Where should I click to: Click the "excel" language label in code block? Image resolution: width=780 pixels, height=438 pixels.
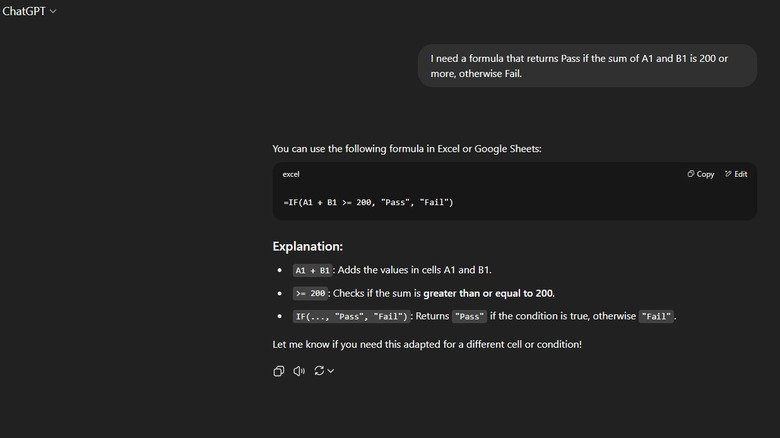tap(292, 174)
